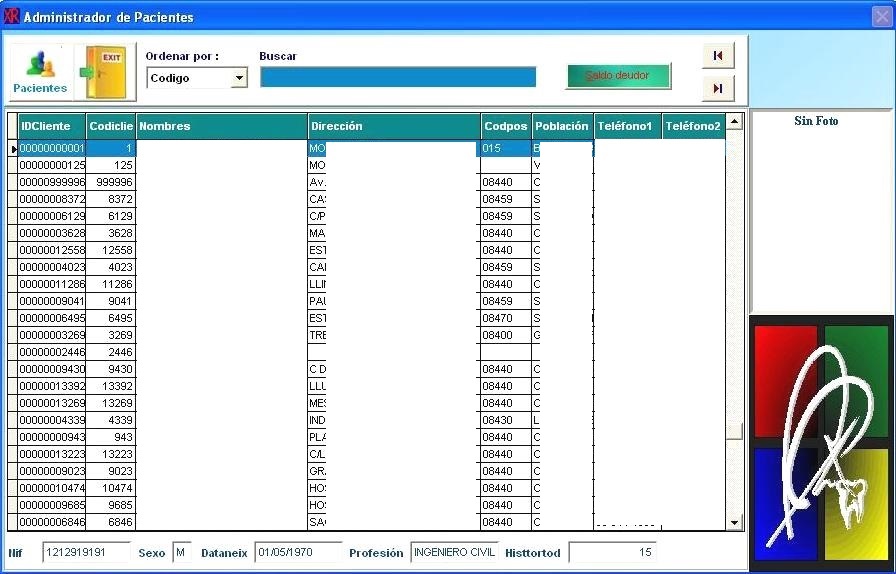896x574 pixels.
Task: Click the Nombres column header
Action: [221, 127]
